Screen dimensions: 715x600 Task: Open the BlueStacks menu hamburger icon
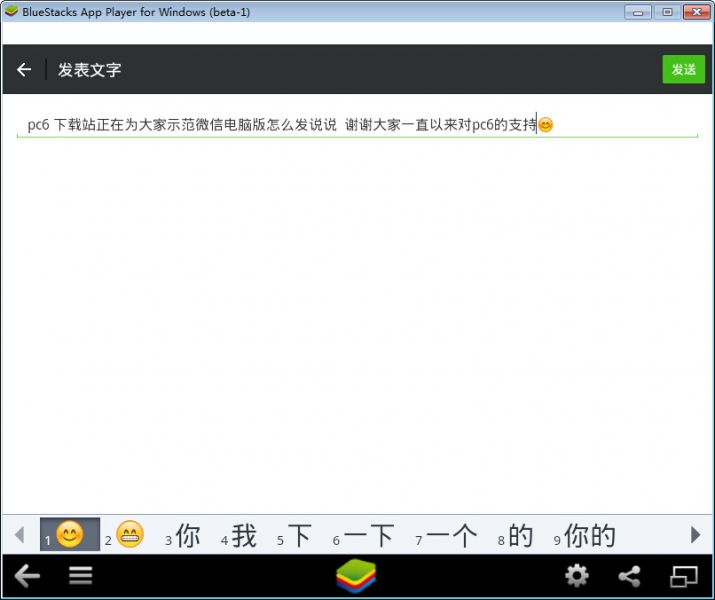coord(81,575)
